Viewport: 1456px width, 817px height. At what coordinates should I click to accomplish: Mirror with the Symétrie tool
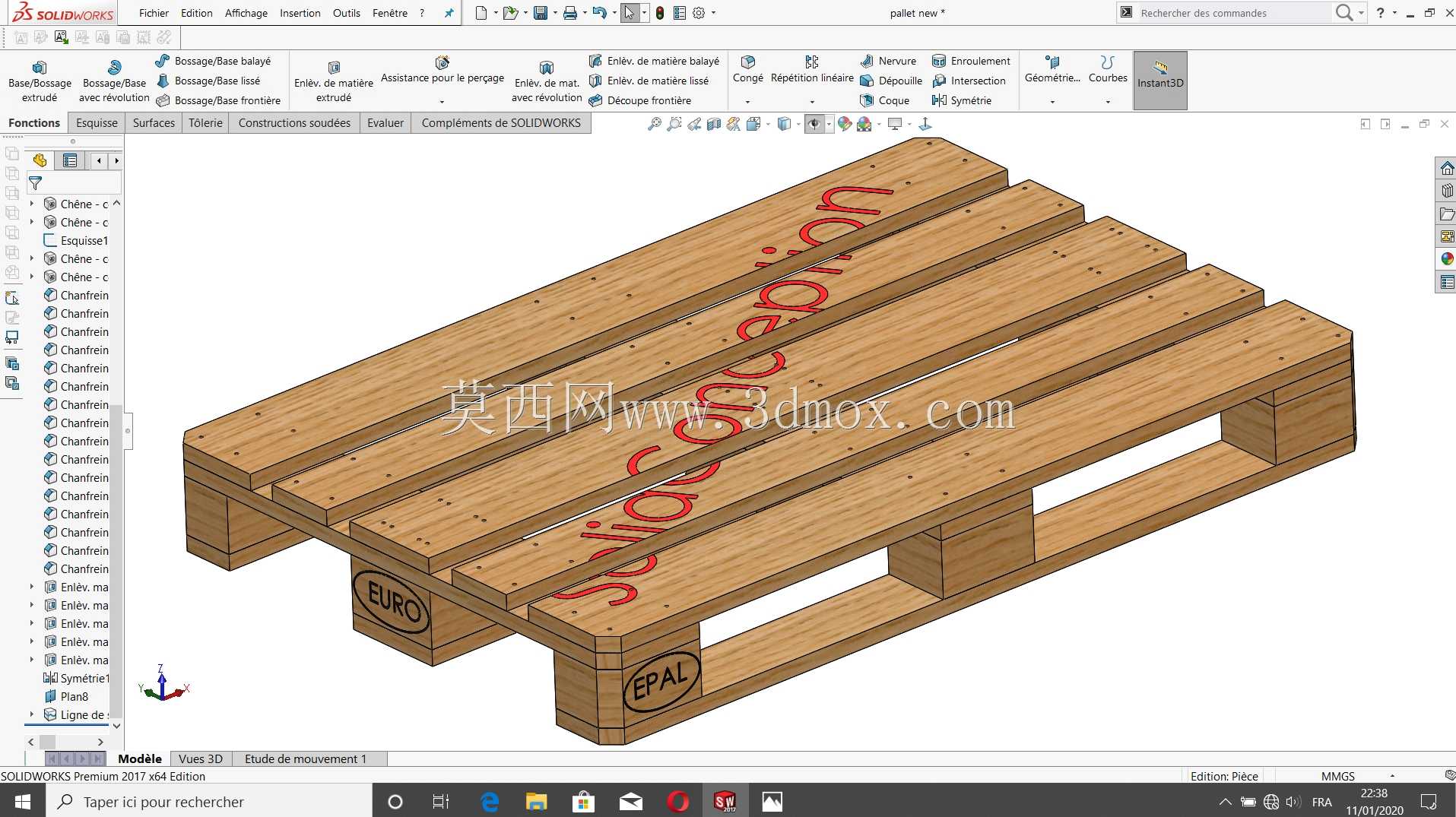[962, 100]
